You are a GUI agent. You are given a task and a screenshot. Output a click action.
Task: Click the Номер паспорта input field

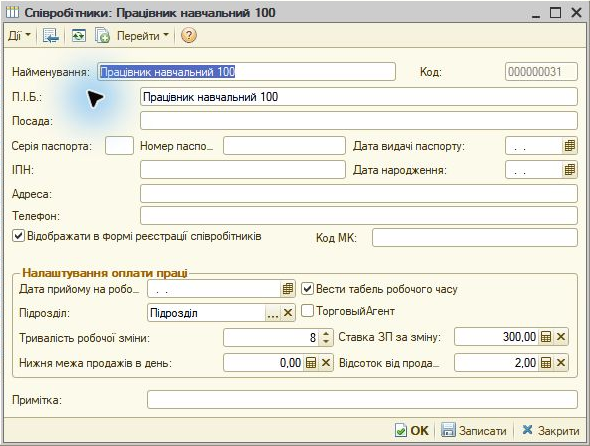point(284,146)
